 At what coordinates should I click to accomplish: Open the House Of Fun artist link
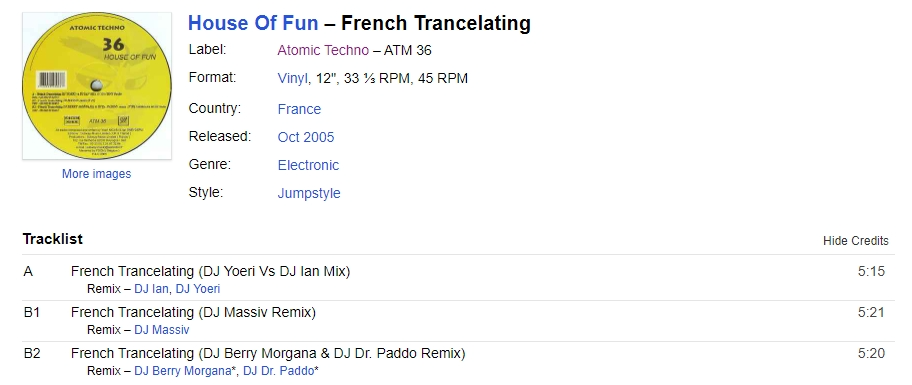[253, 23]
